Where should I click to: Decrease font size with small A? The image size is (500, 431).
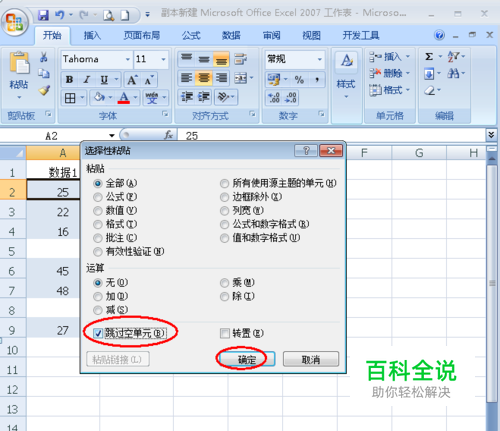click(x=149, y=79)
